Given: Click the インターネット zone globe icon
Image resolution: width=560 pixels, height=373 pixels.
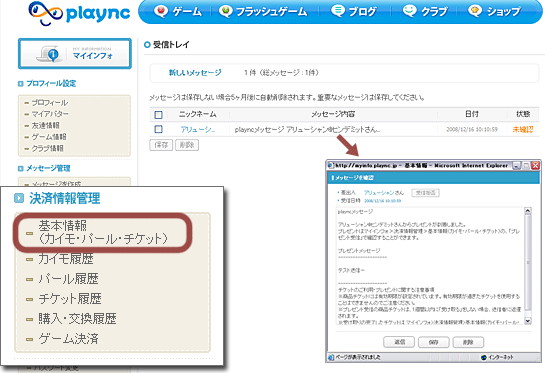Looking at the screenshot, I should coord(484,357).
